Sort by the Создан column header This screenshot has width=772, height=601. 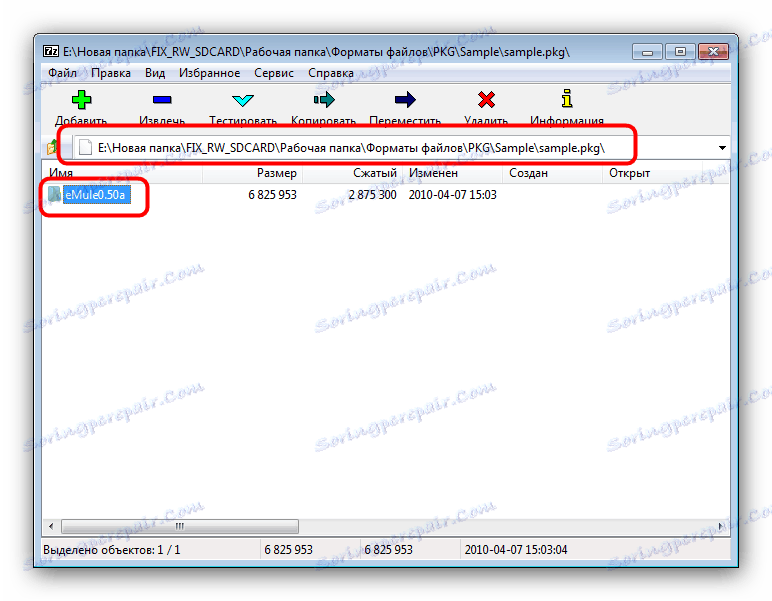(552, 173)
